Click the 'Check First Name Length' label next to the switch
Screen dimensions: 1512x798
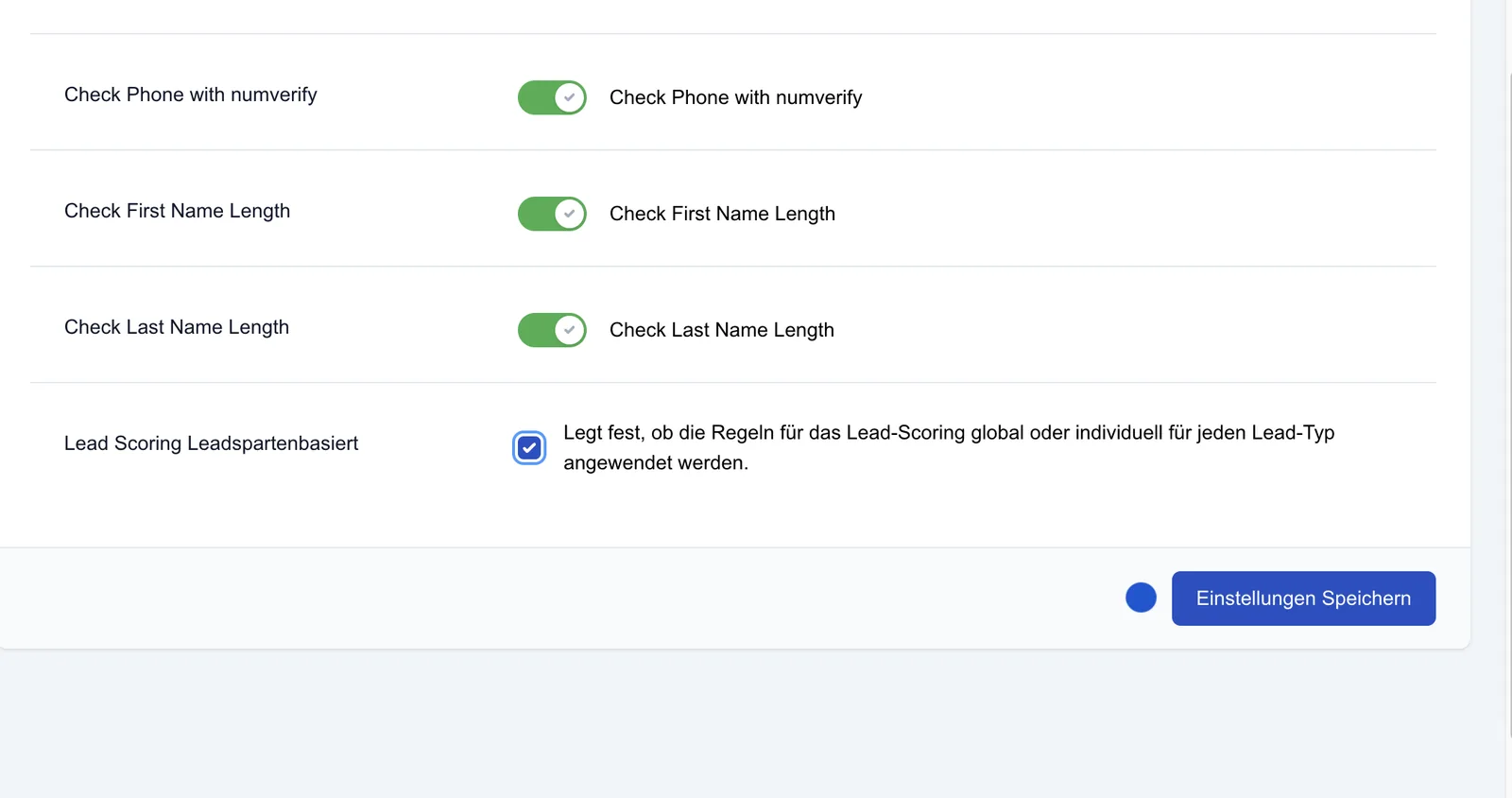(x=722, y=214)
